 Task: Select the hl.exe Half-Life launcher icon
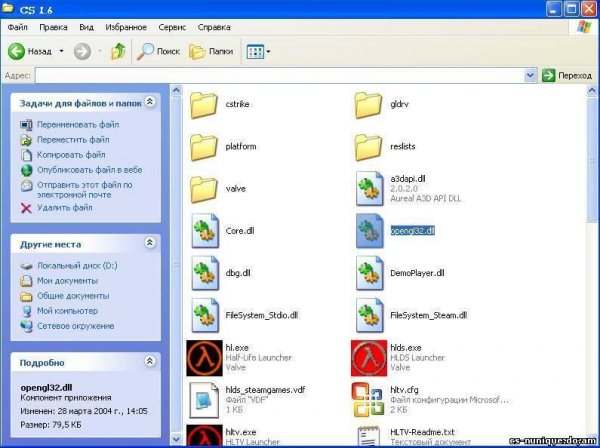tap(204, 358)
